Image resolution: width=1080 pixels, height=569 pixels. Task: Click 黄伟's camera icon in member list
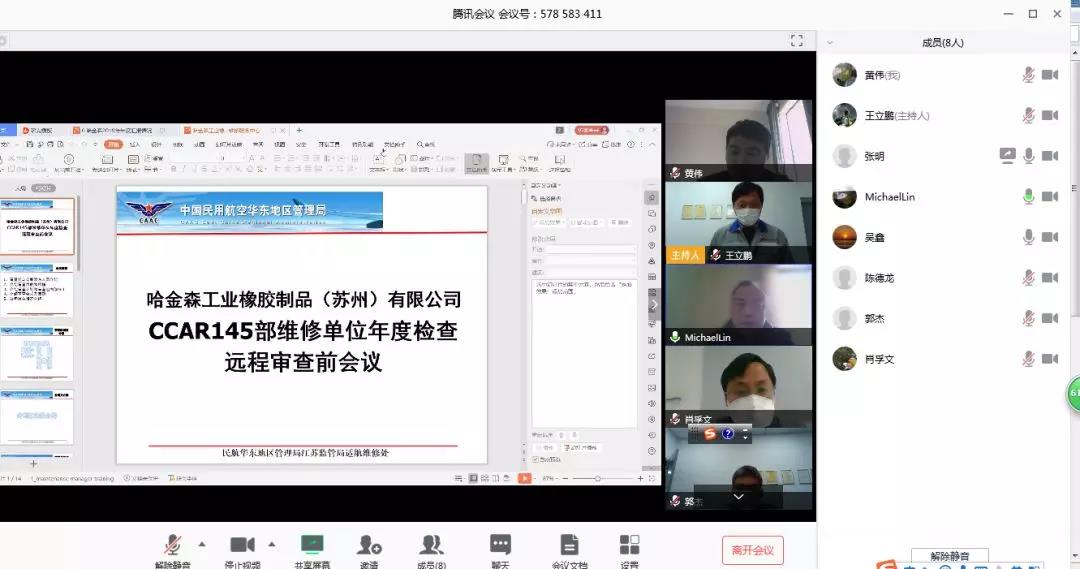coord(1050,74)
